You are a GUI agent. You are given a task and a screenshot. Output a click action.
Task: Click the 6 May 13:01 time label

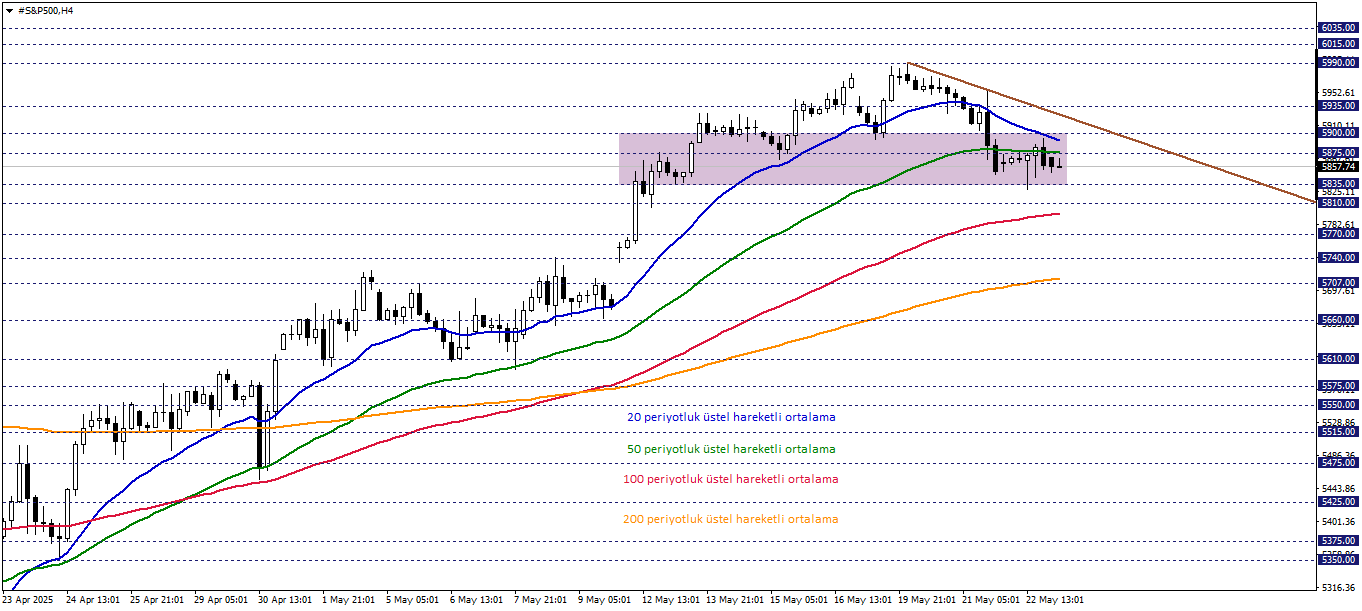(477, 601)
